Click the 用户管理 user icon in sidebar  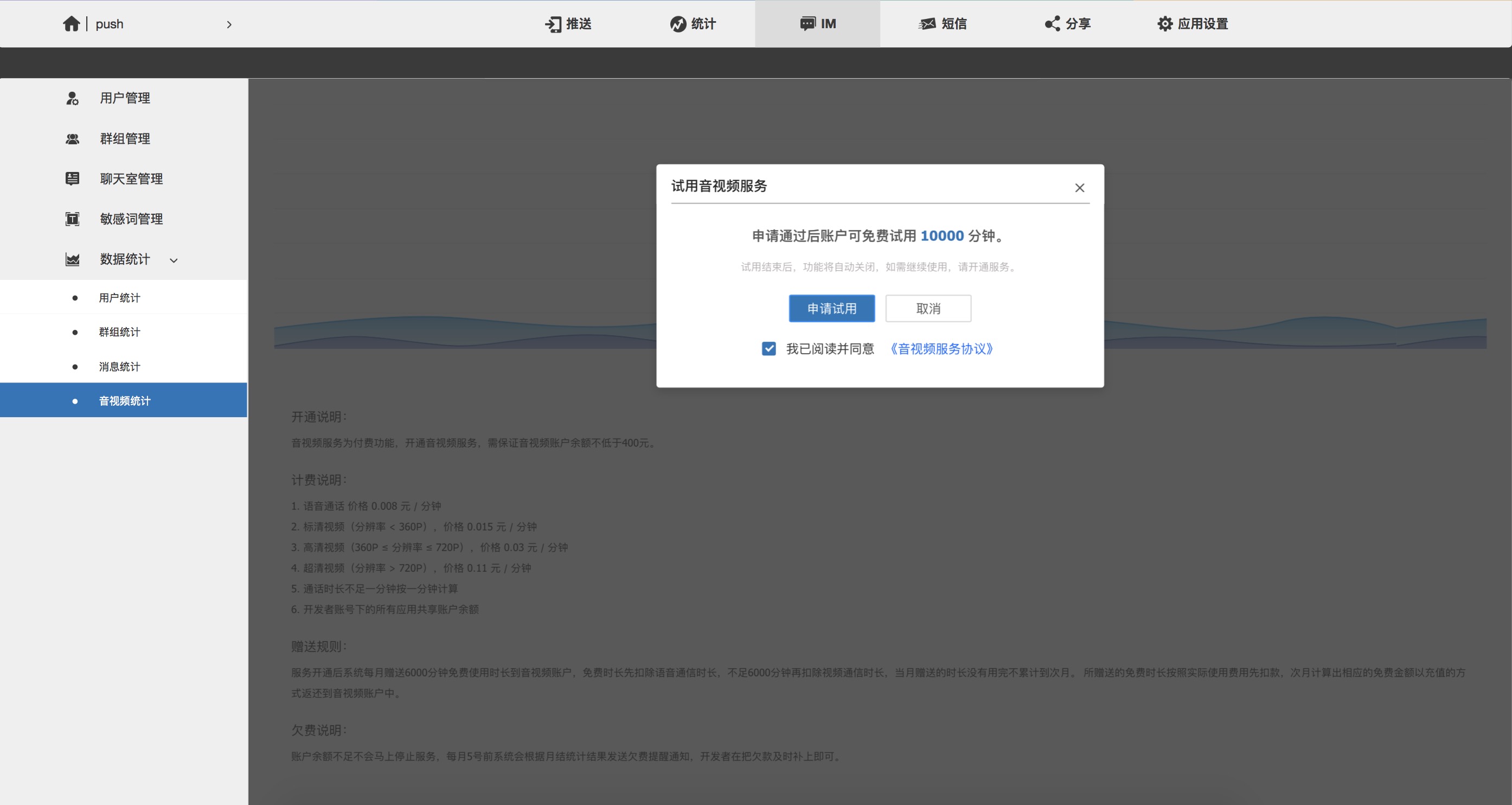[x=72, y=98]
